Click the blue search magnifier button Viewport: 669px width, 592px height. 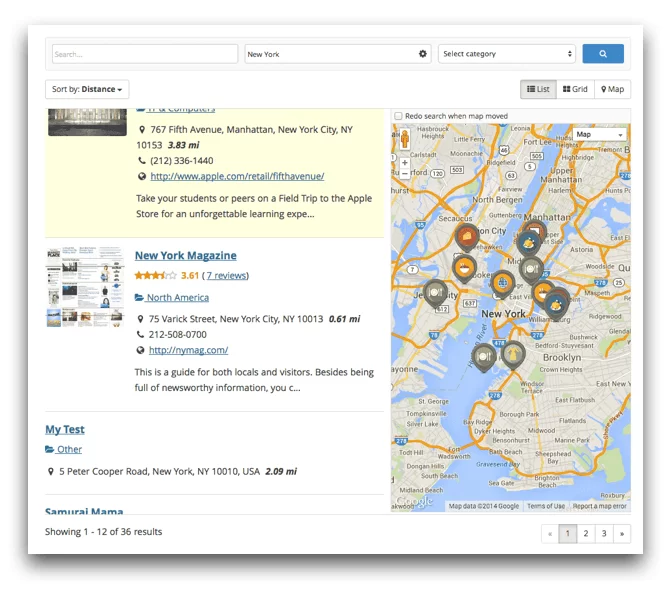[603, 54]
